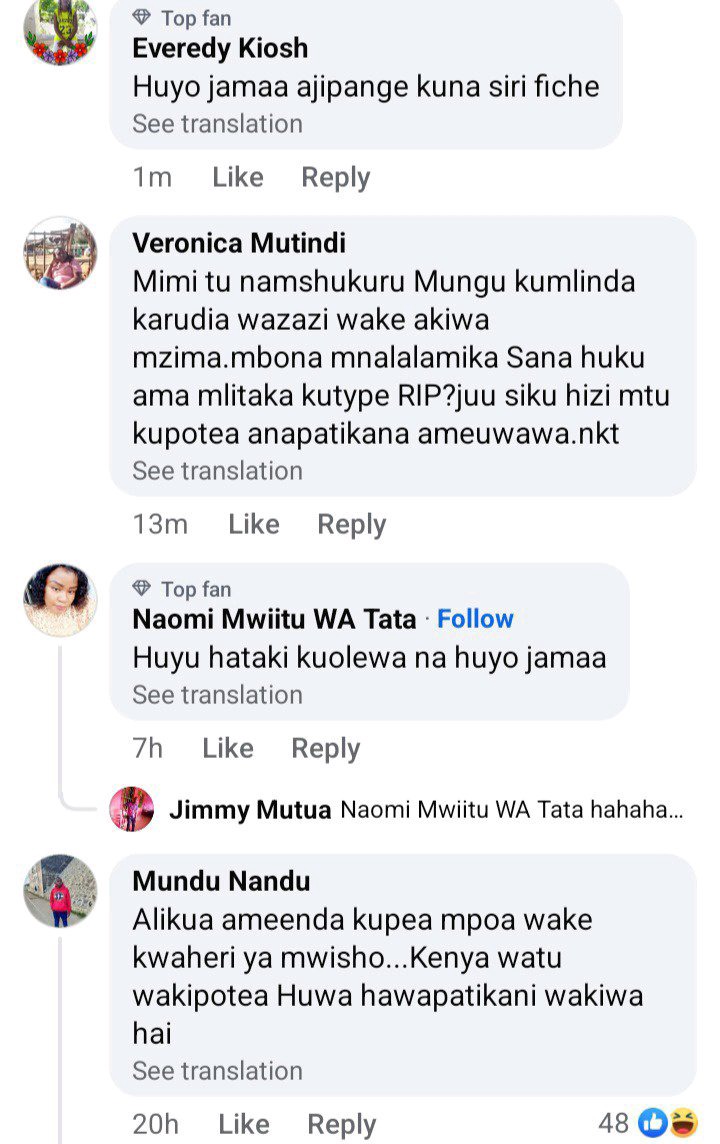Reply to Veronica Mutindi's comment

(351, 524)
